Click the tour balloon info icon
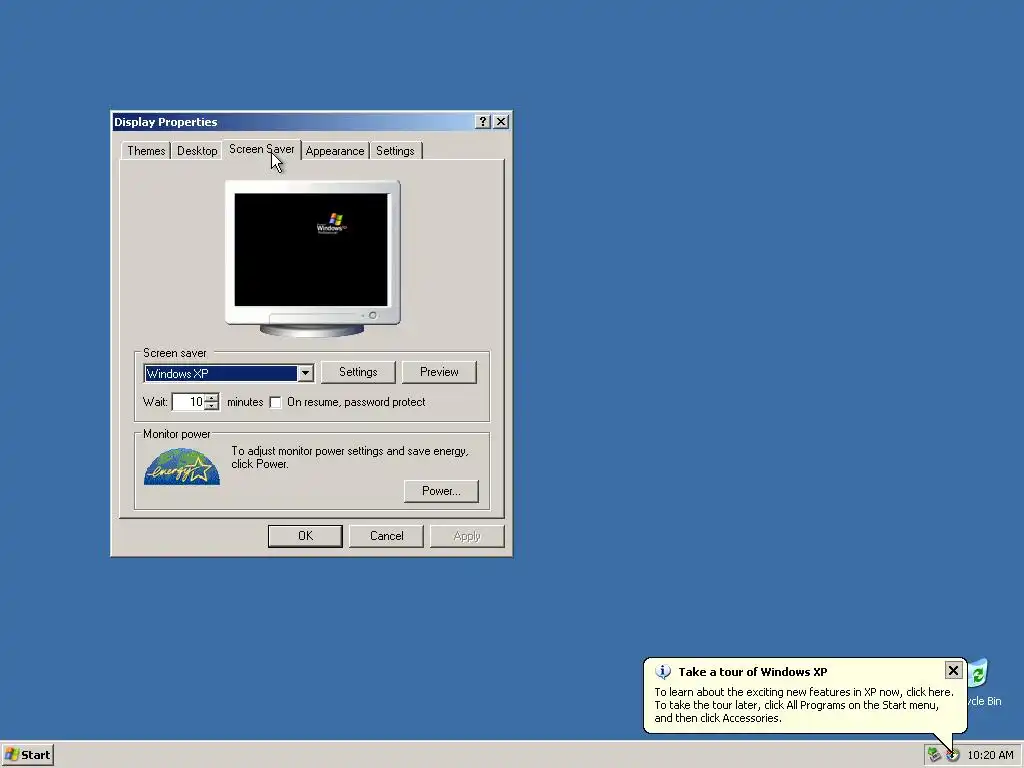 663,672
